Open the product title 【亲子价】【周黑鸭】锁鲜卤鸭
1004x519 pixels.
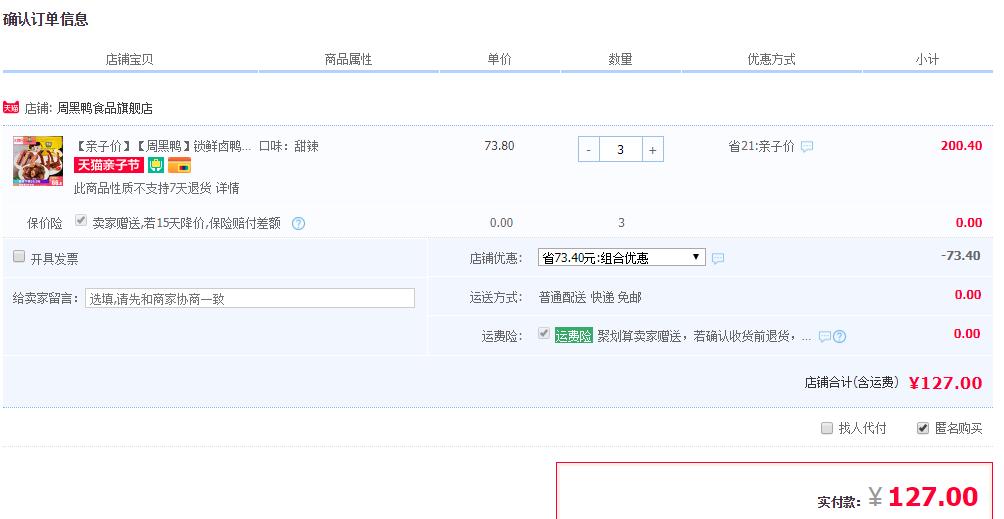(163, 146)
